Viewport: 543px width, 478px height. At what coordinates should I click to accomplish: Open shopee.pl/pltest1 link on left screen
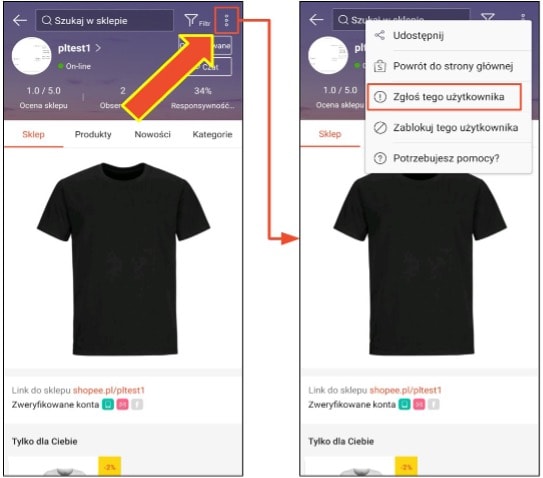(109, 390)
